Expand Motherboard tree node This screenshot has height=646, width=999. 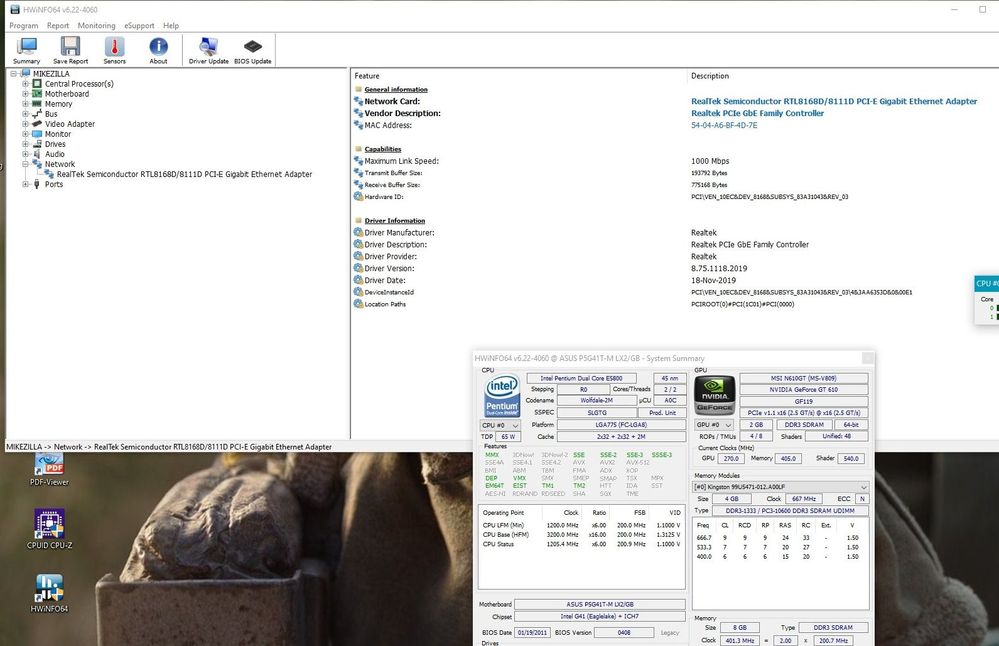point(25,94)
